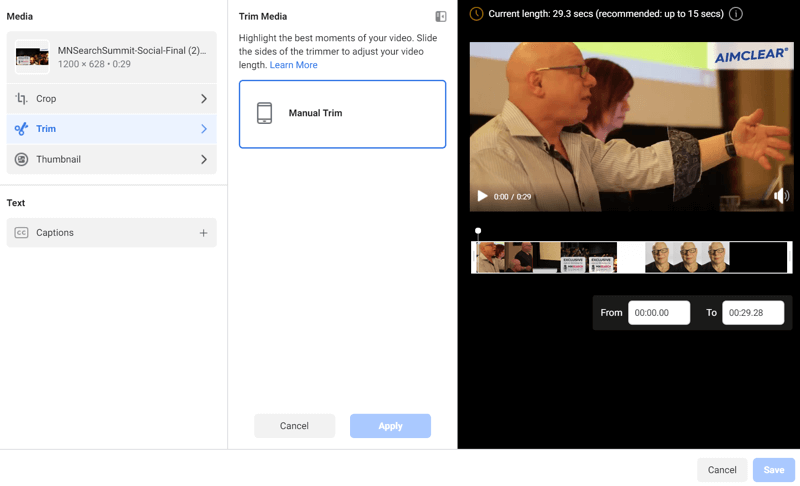800x486 pixels.
Task: Click the Thumbnail icon in Media list
Action: point(21,159)
